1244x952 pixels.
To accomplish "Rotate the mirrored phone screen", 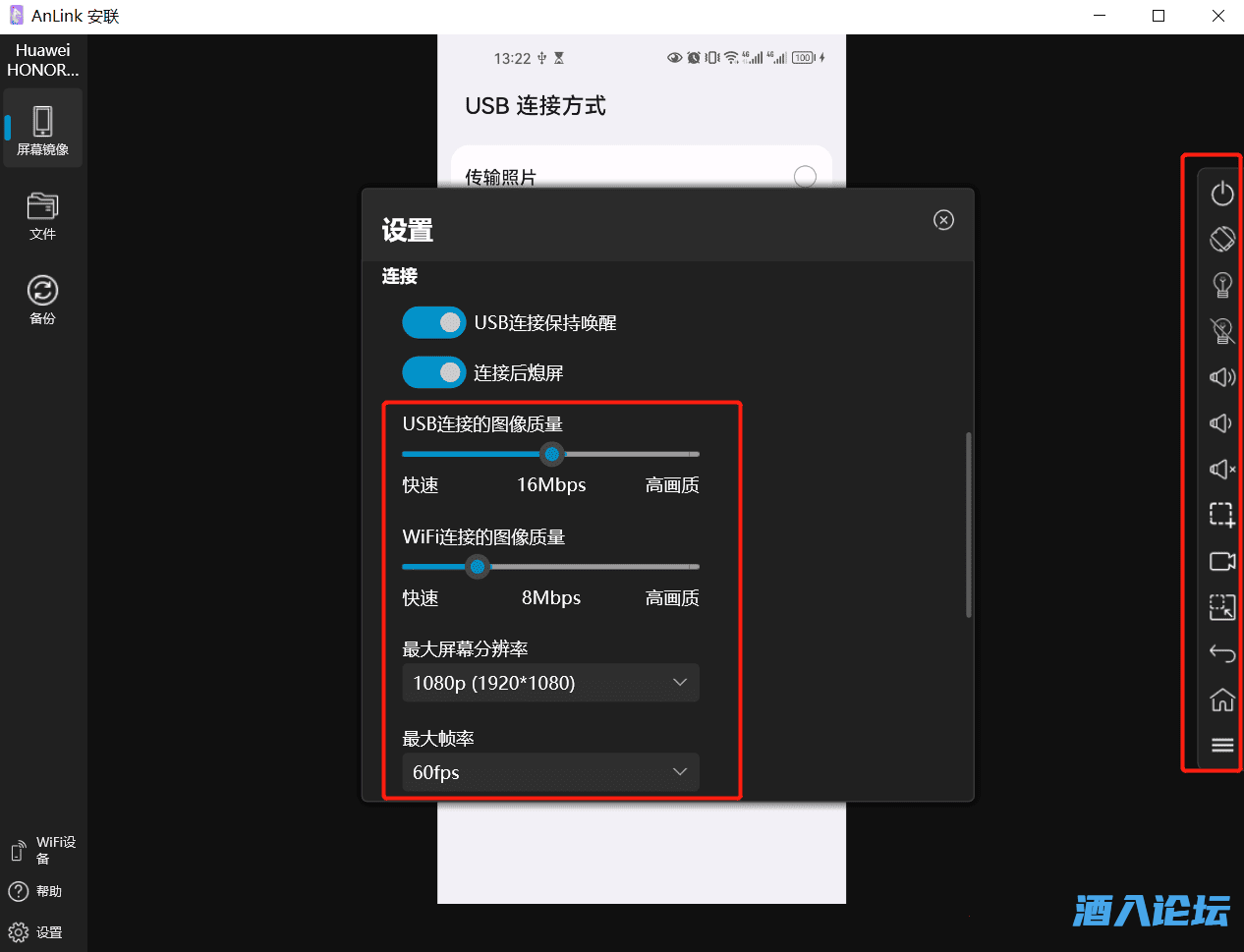I will 1222,239.
